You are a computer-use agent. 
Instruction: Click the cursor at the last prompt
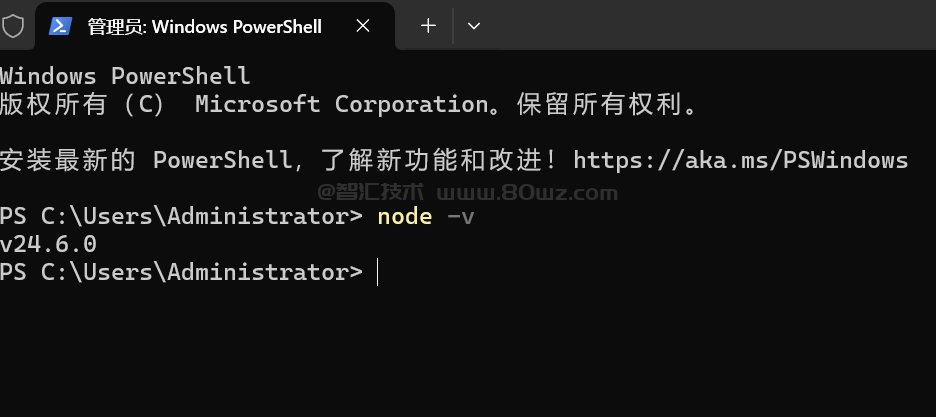378,272
